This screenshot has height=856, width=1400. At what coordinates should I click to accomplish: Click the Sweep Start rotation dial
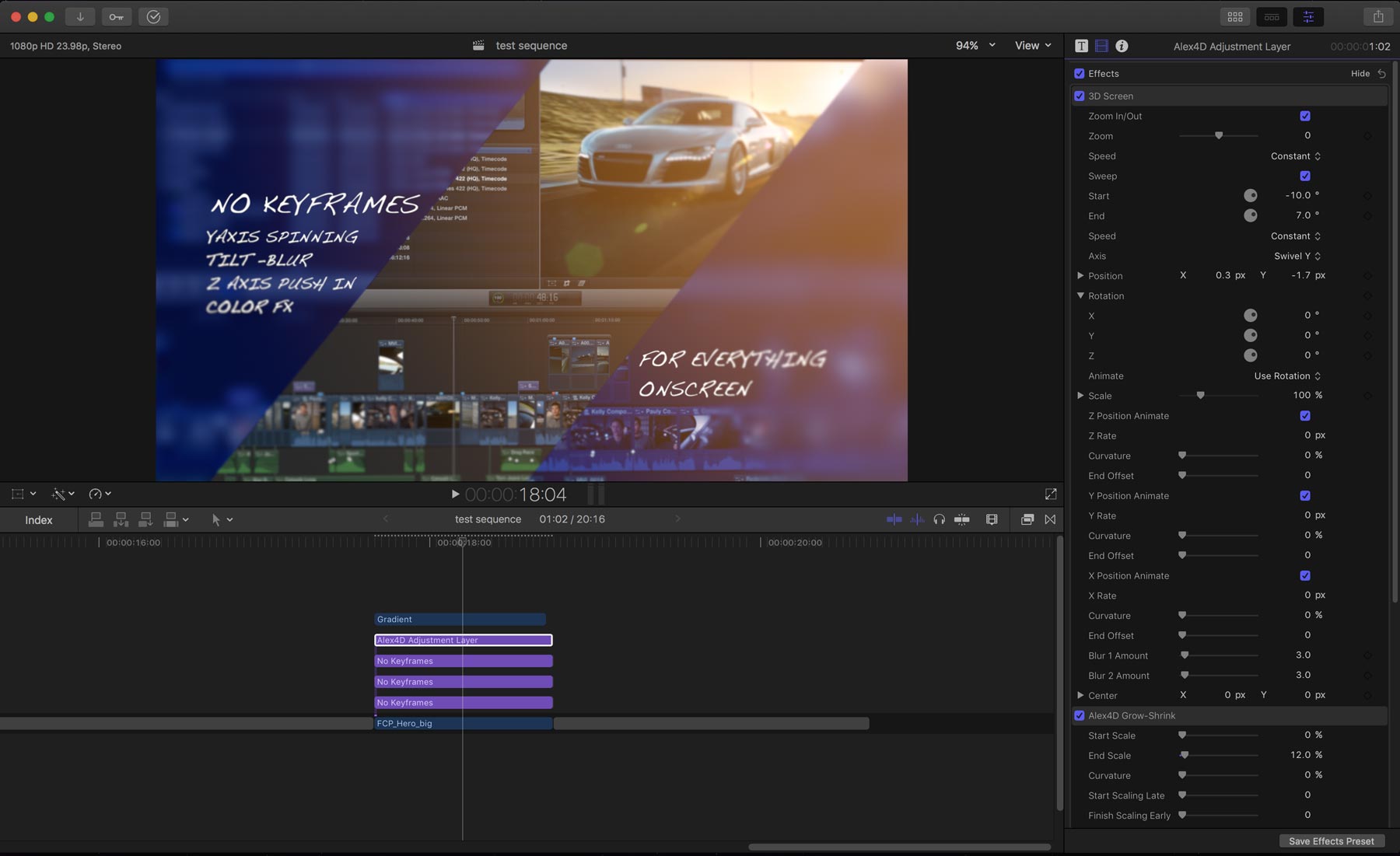pyautogui.click(x=1251, y=195)
